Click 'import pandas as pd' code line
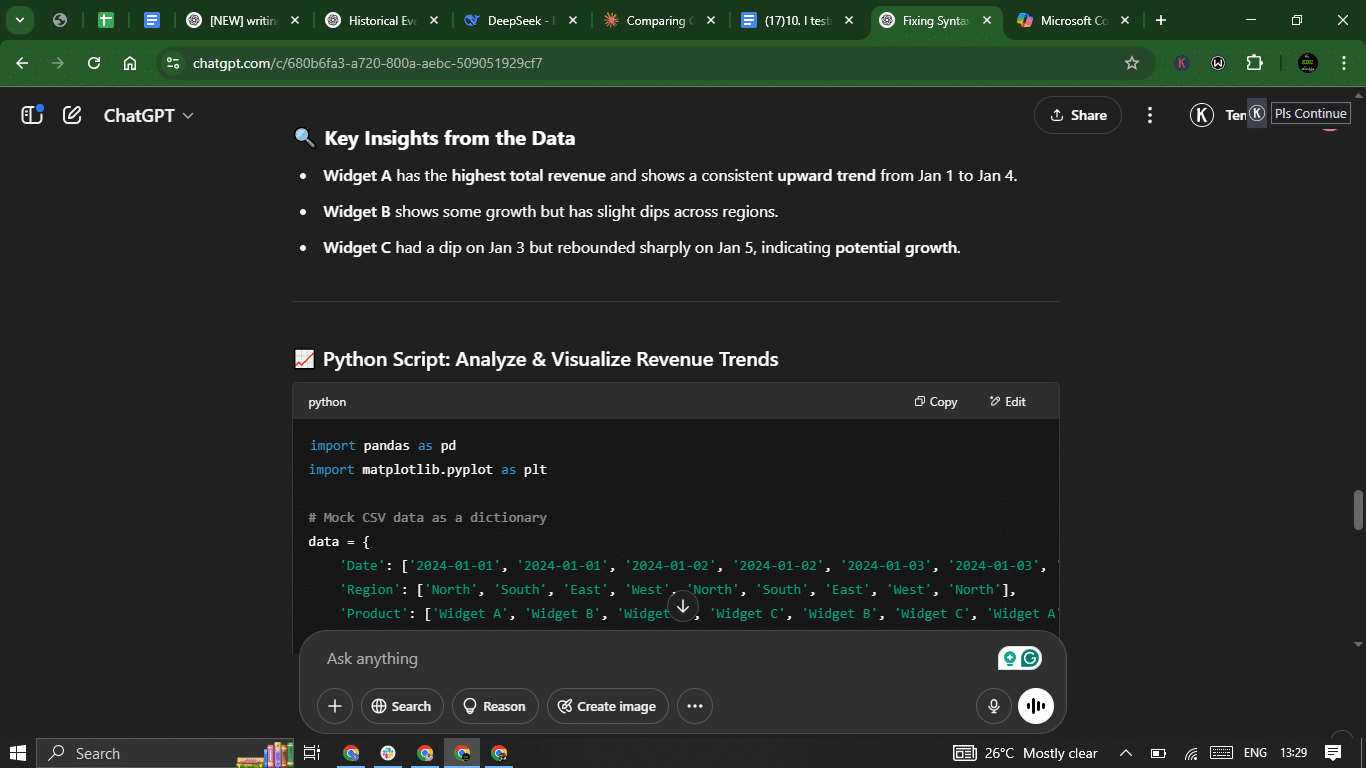The width and height of the screenshot is (1366, 768). tap(383, 445)
